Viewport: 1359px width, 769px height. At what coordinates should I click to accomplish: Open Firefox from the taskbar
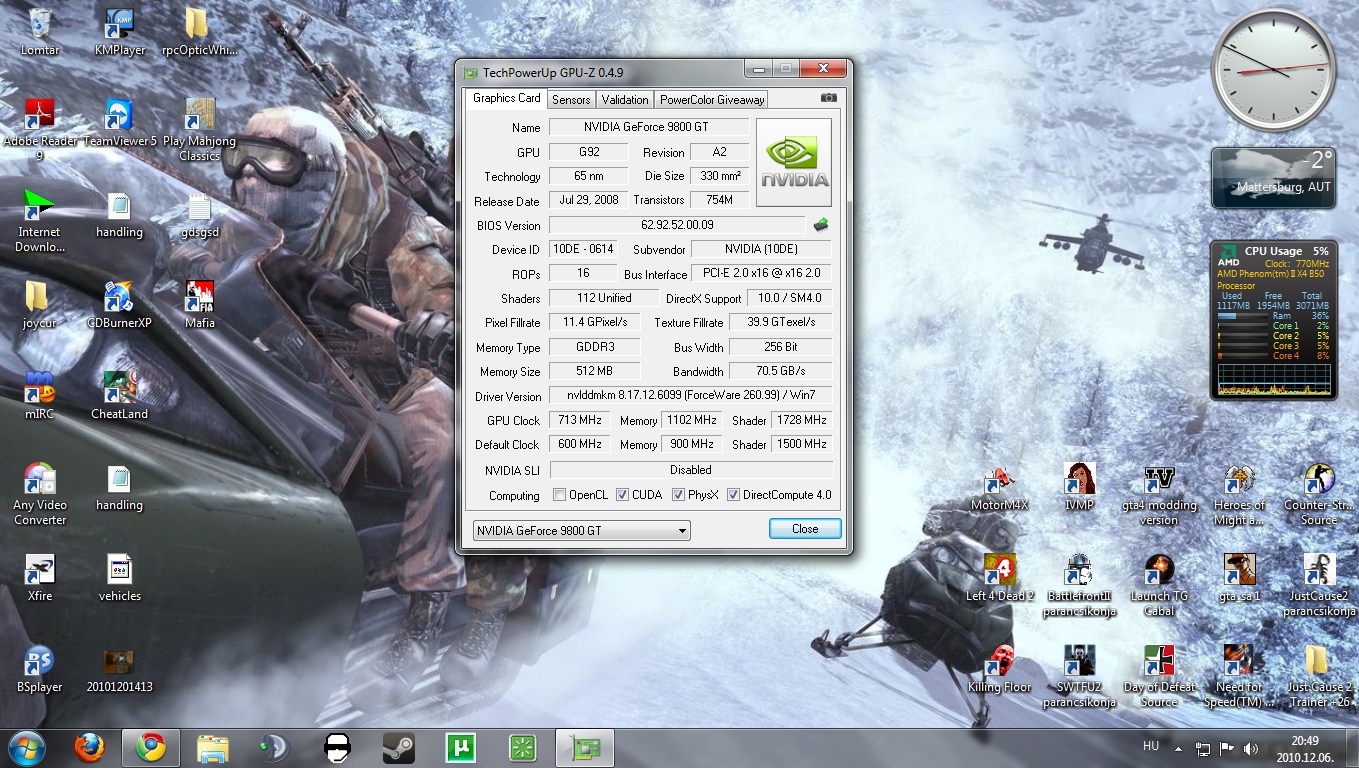pos(89,748)
